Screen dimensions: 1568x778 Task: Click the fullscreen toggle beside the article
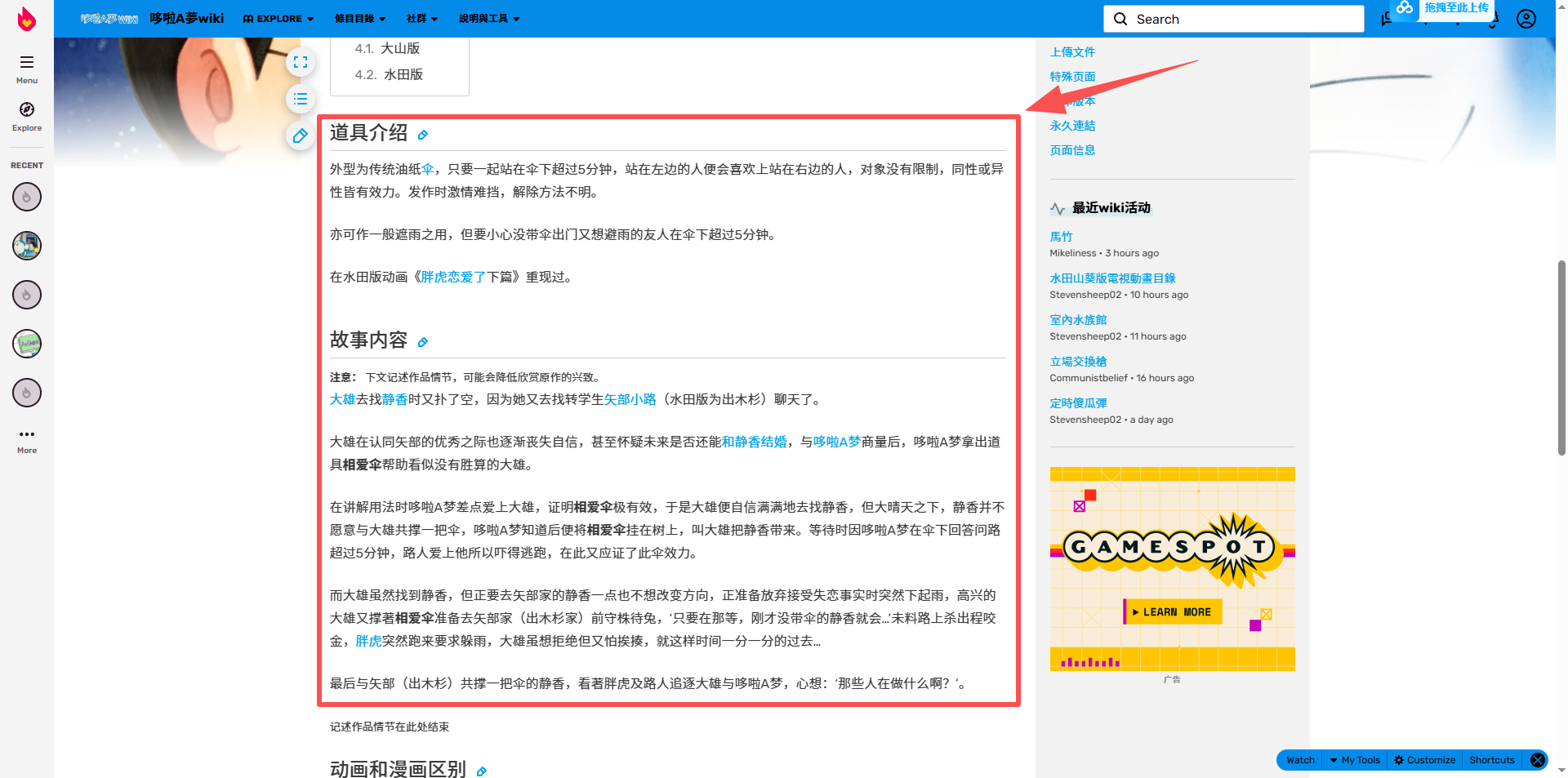click(x=301, y=62)
